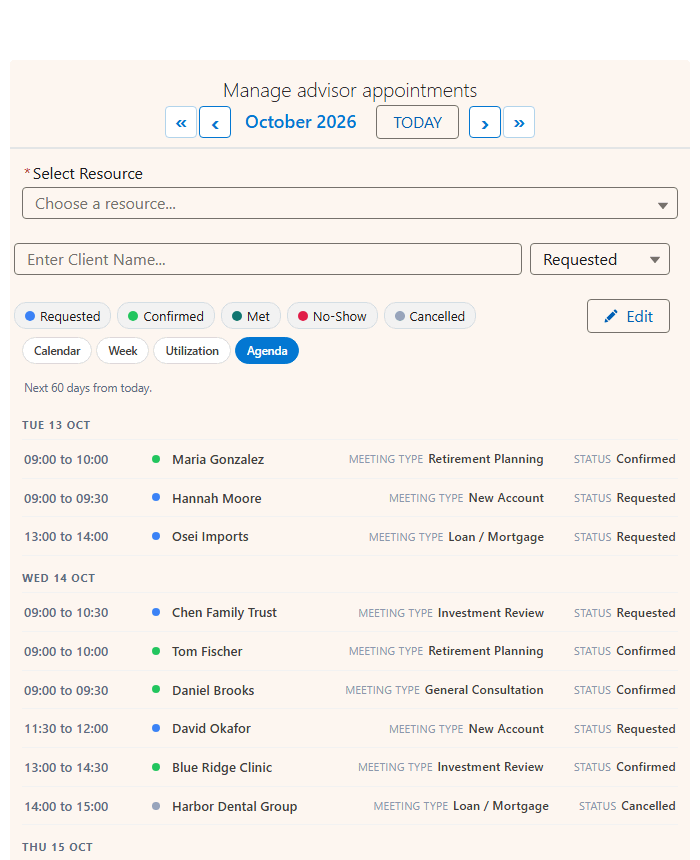Click 13:00 to 14:00 time for Osei Imports

(66, 536)
